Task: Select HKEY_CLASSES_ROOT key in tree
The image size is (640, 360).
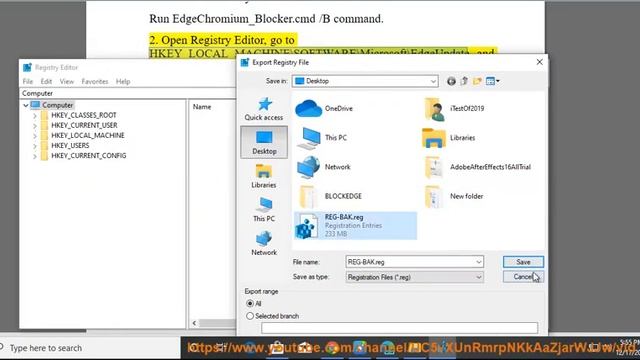Action: [84, 116]
